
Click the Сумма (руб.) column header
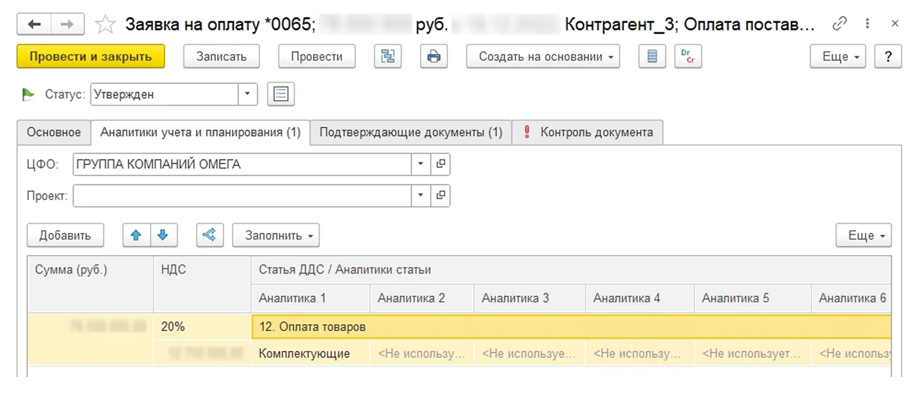tap(91, 283)
